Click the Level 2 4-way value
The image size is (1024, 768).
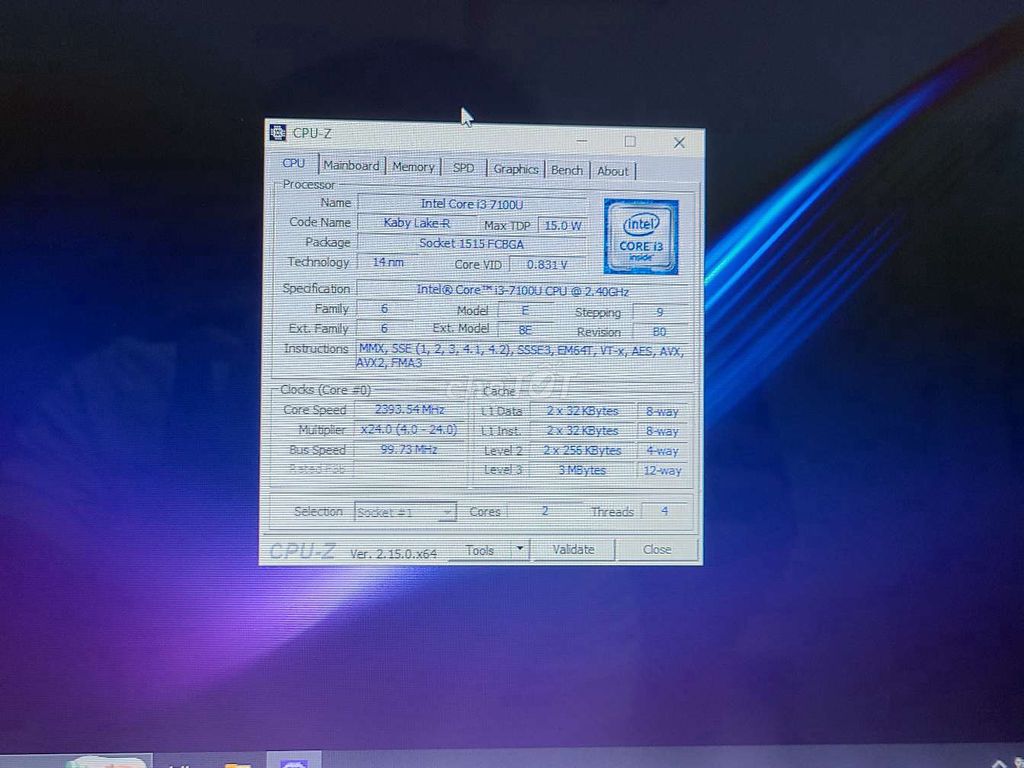(x=662, y=451)
